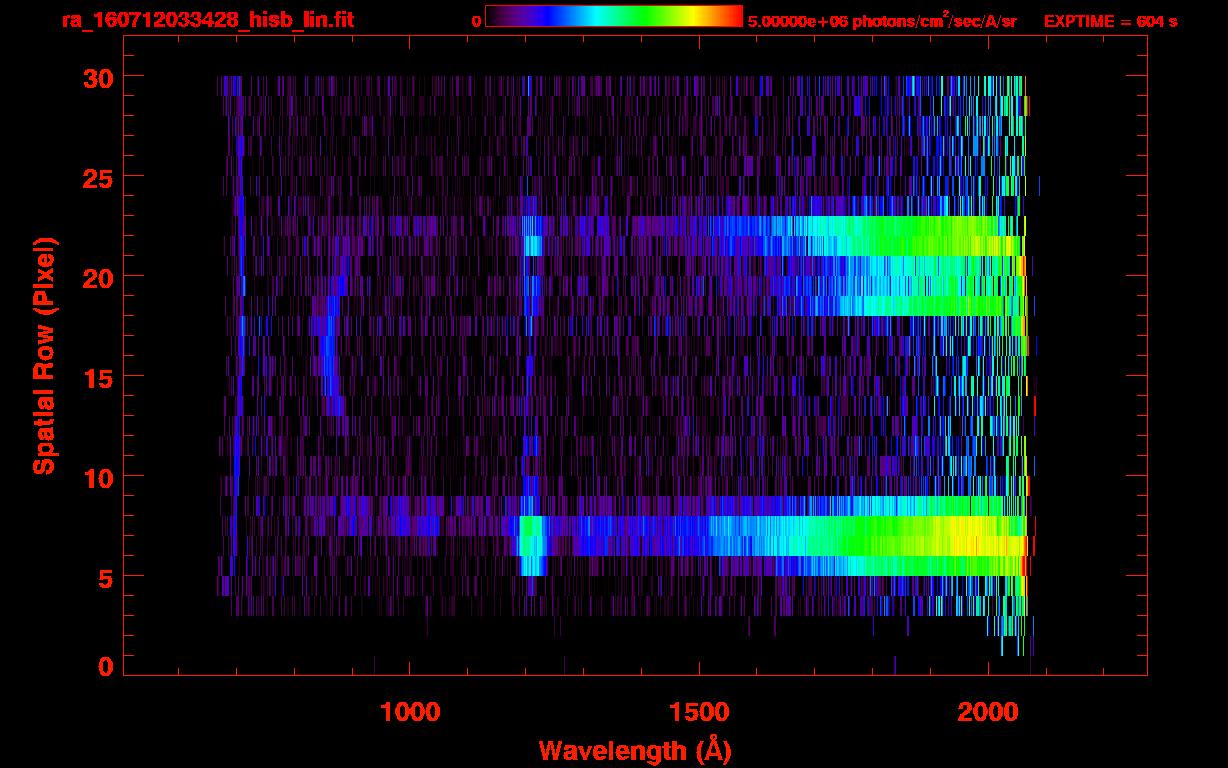Select the 2000 tick label on wavelength axis
Screen dimensions: 1228x768
pyautogui.click(x=988, y=712)
